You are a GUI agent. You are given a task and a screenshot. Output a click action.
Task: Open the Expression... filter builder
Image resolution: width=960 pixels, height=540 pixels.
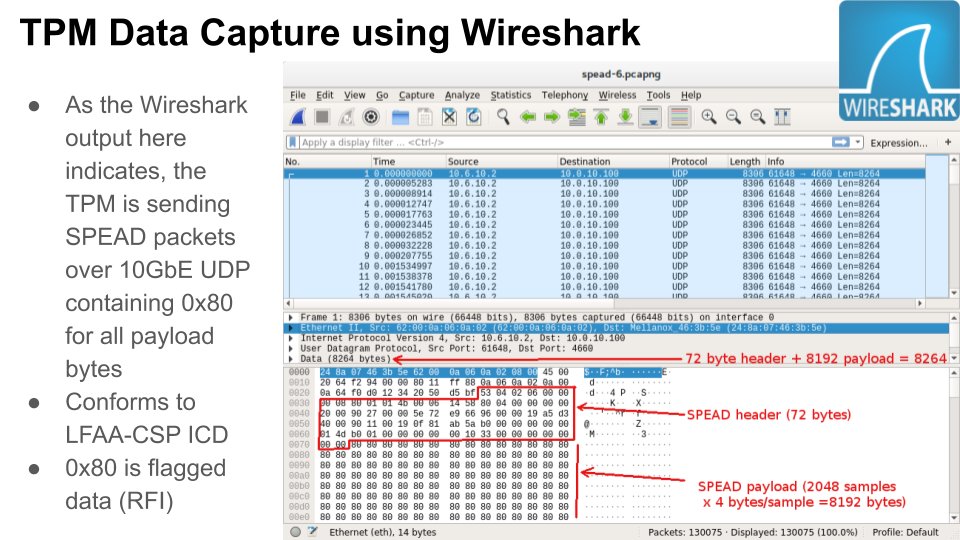click(899, 143)
